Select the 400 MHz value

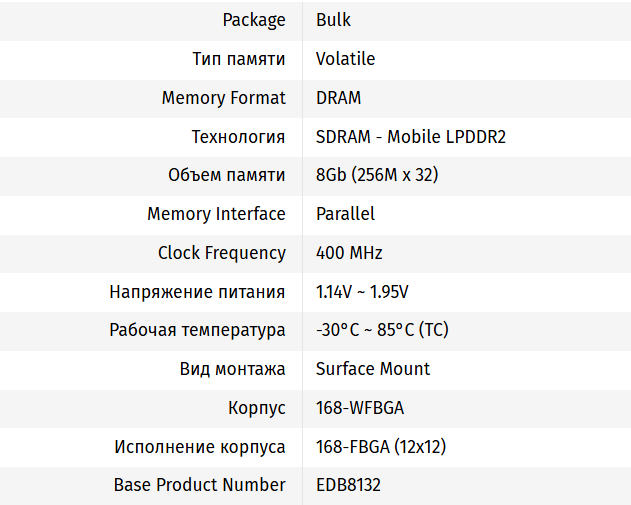point(349,253)
